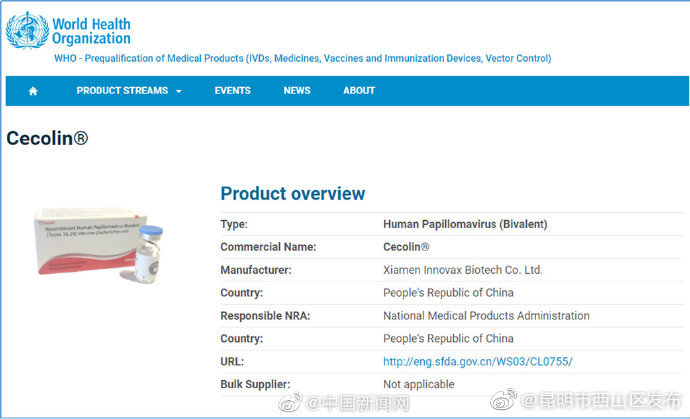
Task: Expand the Product Streams dropdown caret
Action: click(x=179, y=91)
